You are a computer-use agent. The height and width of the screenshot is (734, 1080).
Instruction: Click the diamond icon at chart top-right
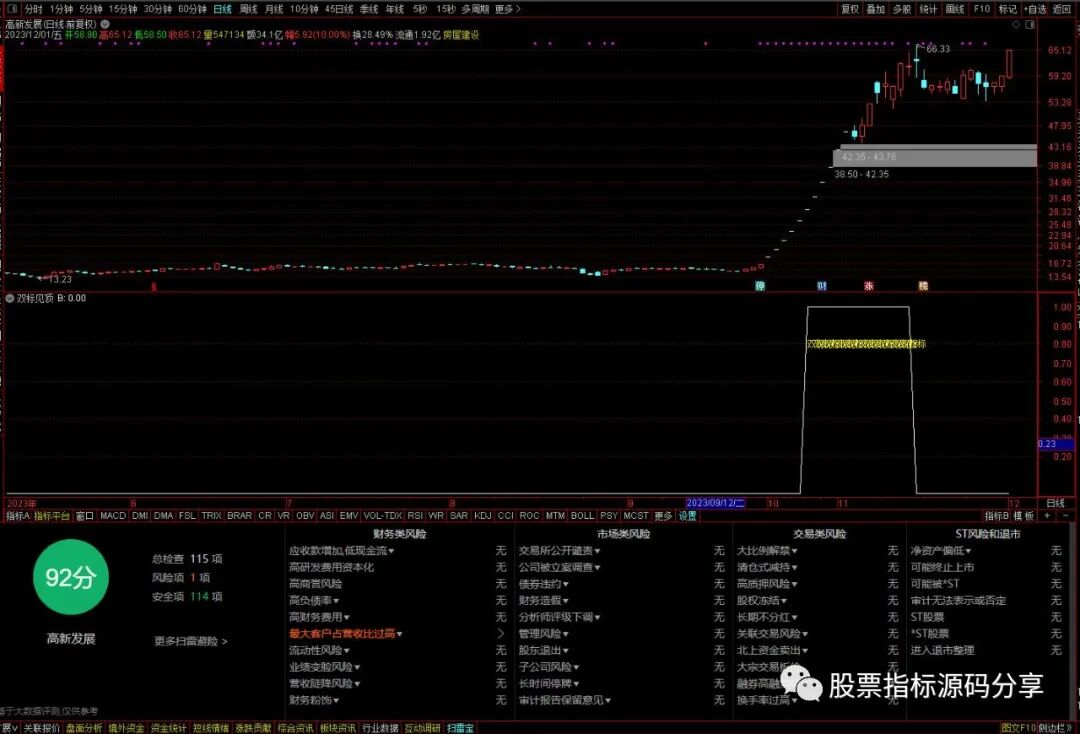point(1016,24)
